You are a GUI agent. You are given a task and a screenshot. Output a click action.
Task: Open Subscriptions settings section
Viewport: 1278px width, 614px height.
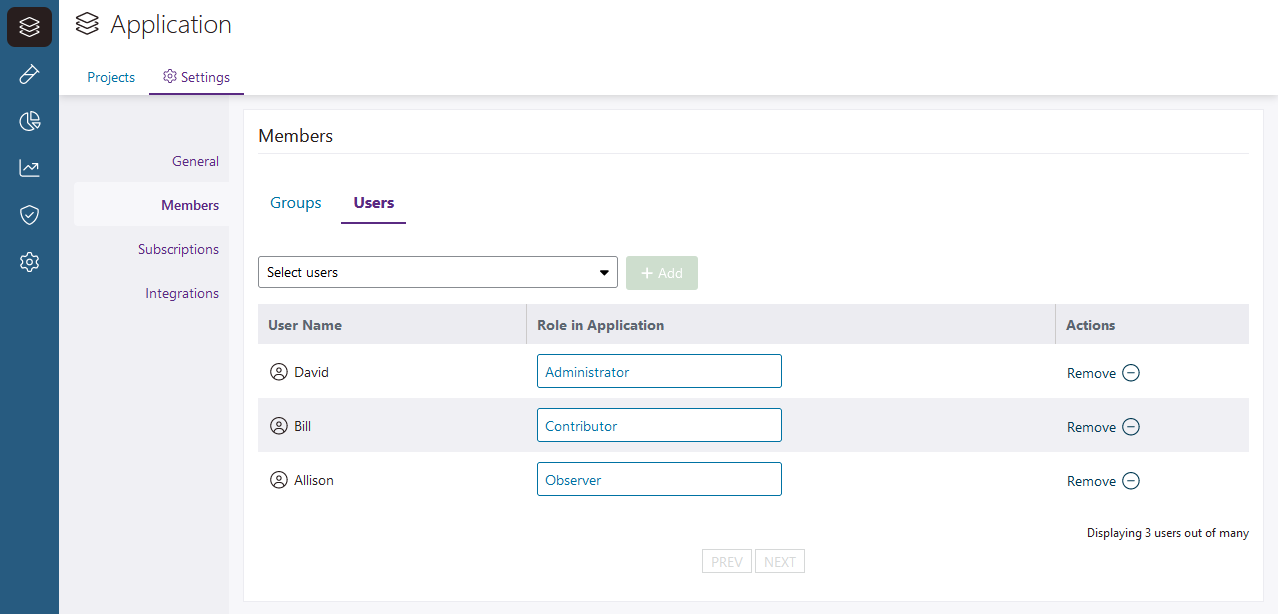click(178, 249)
